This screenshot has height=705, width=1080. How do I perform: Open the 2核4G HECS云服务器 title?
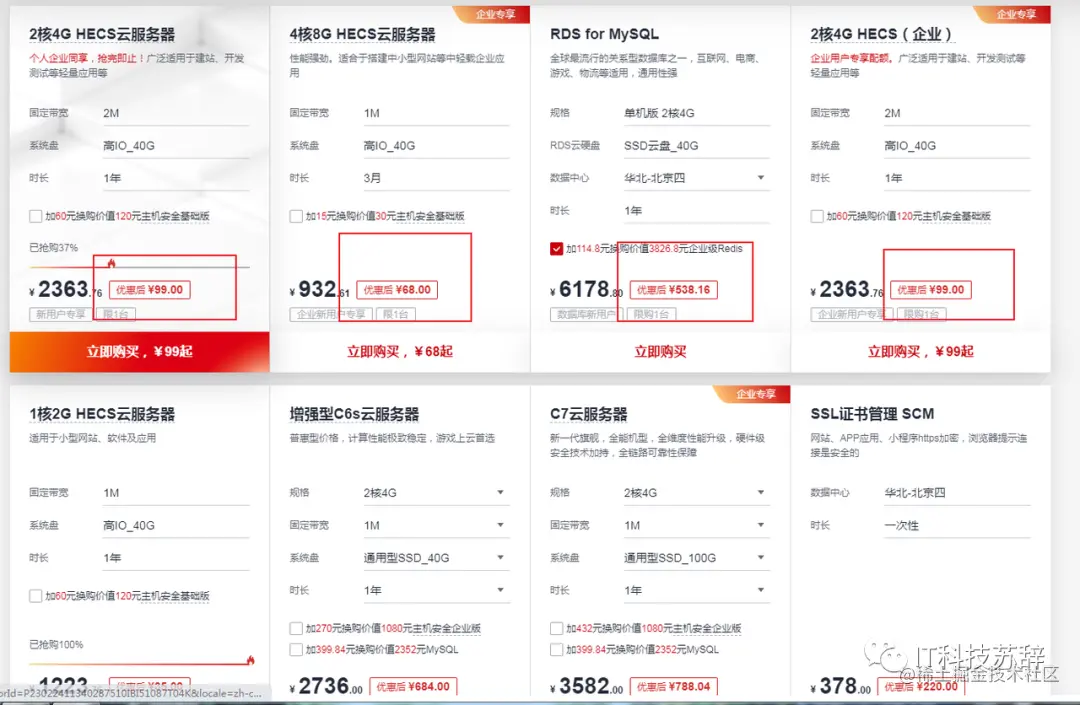tap(102, 34)
